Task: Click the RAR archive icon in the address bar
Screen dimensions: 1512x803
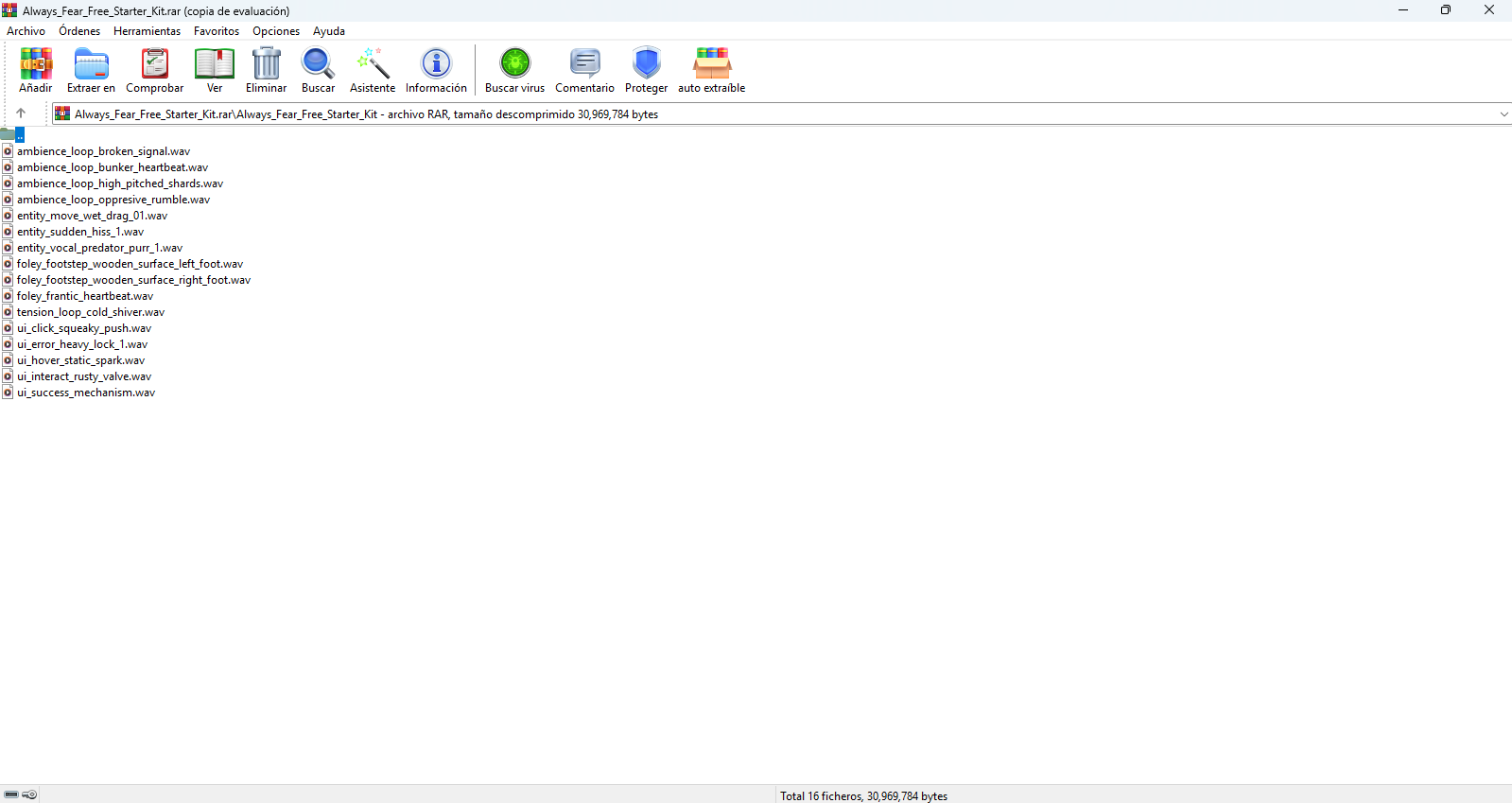Action: (62, 113)
